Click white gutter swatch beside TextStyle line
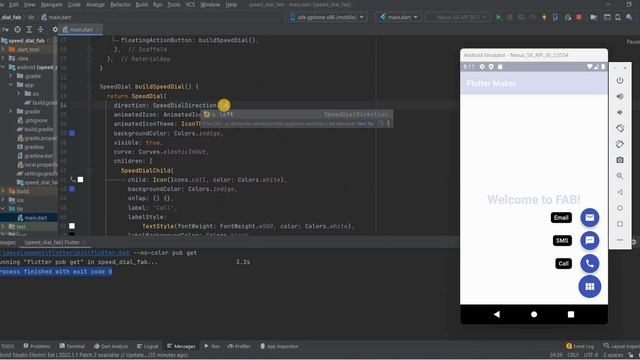Viewport: 640px width, 360px height. 72,226
